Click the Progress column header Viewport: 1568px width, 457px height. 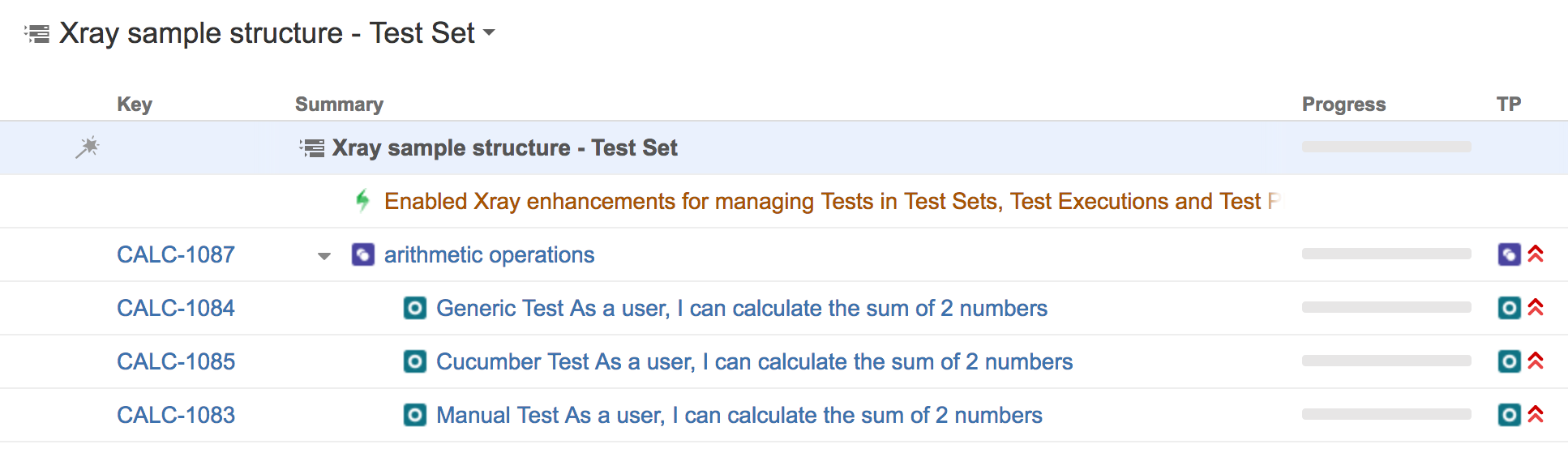1343,105
